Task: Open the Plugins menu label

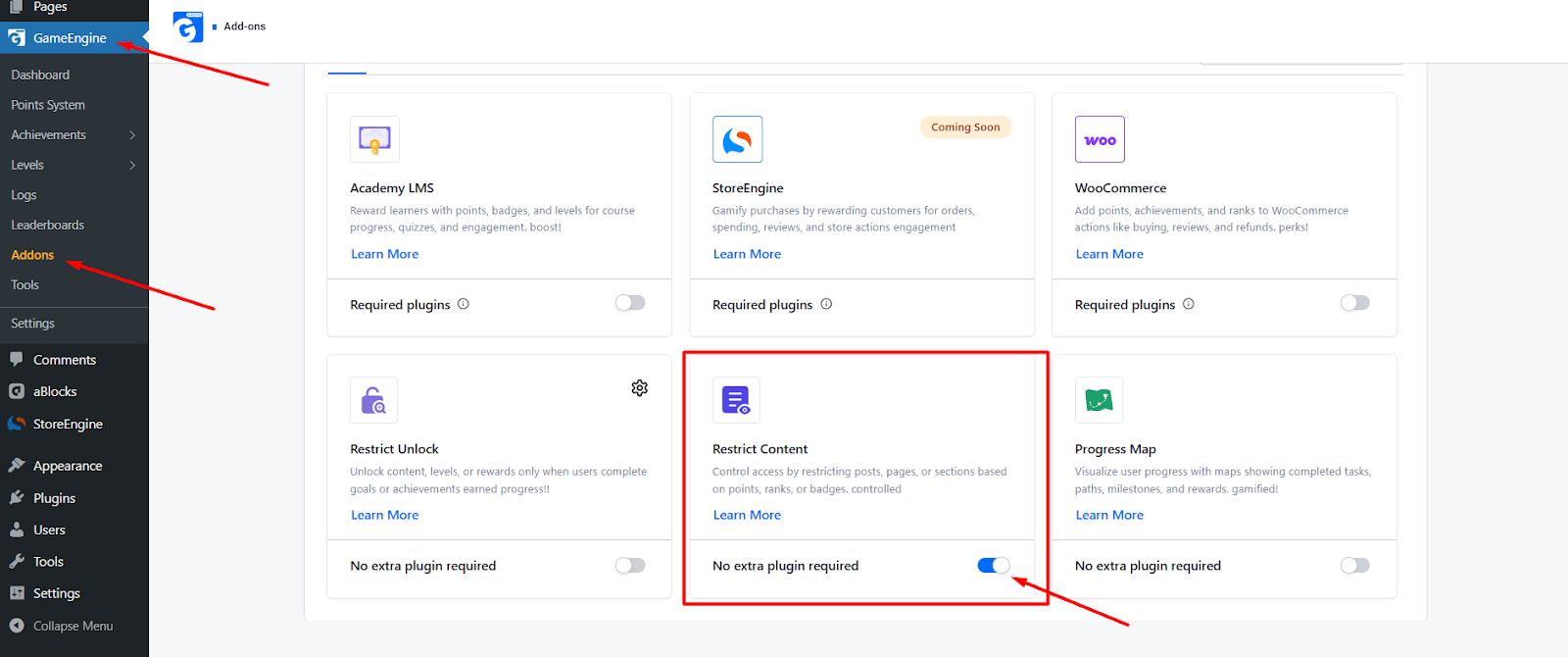Action: pyautogui.click(x=55, y=498)
